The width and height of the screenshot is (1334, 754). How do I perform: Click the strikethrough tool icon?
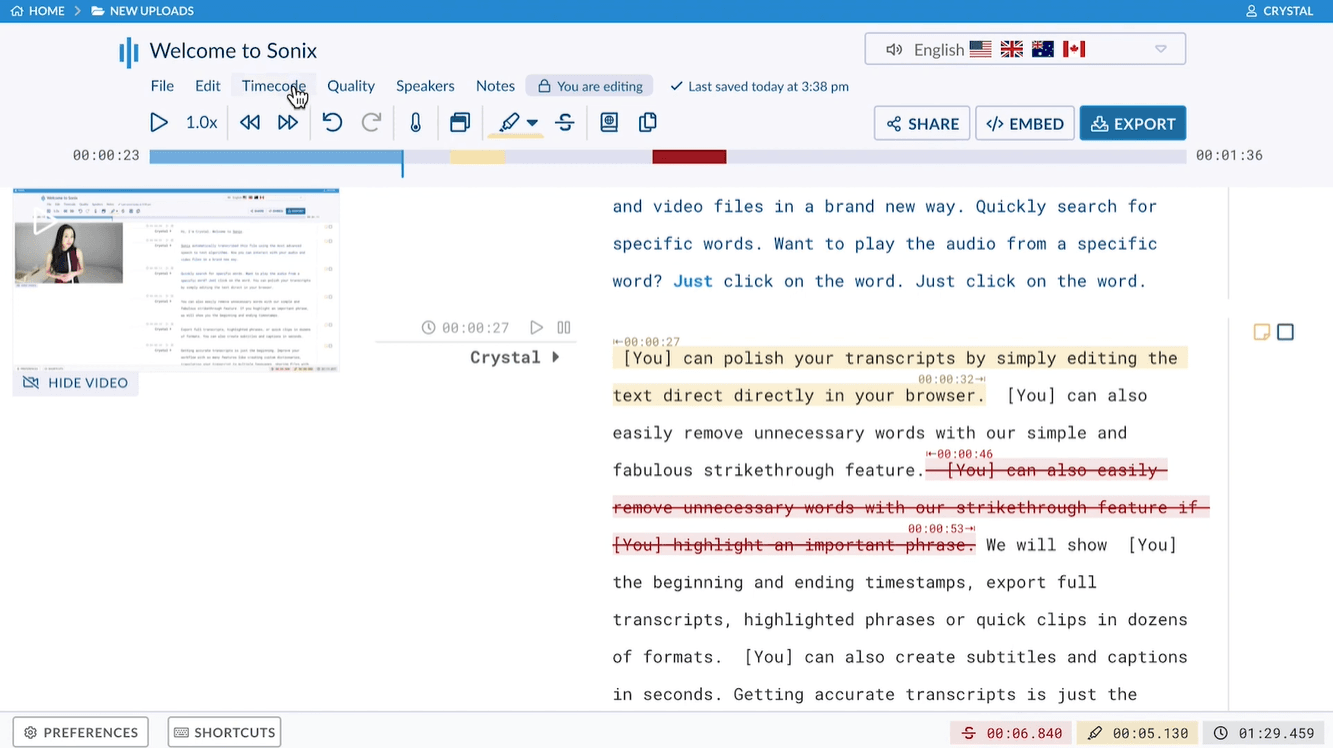coord(565,123)
